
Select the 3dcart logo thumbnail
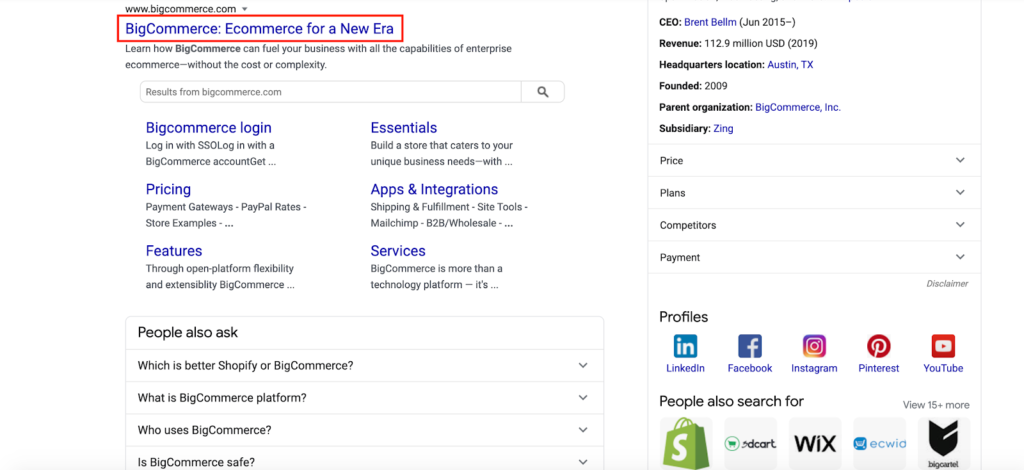[x=750, y=443]
